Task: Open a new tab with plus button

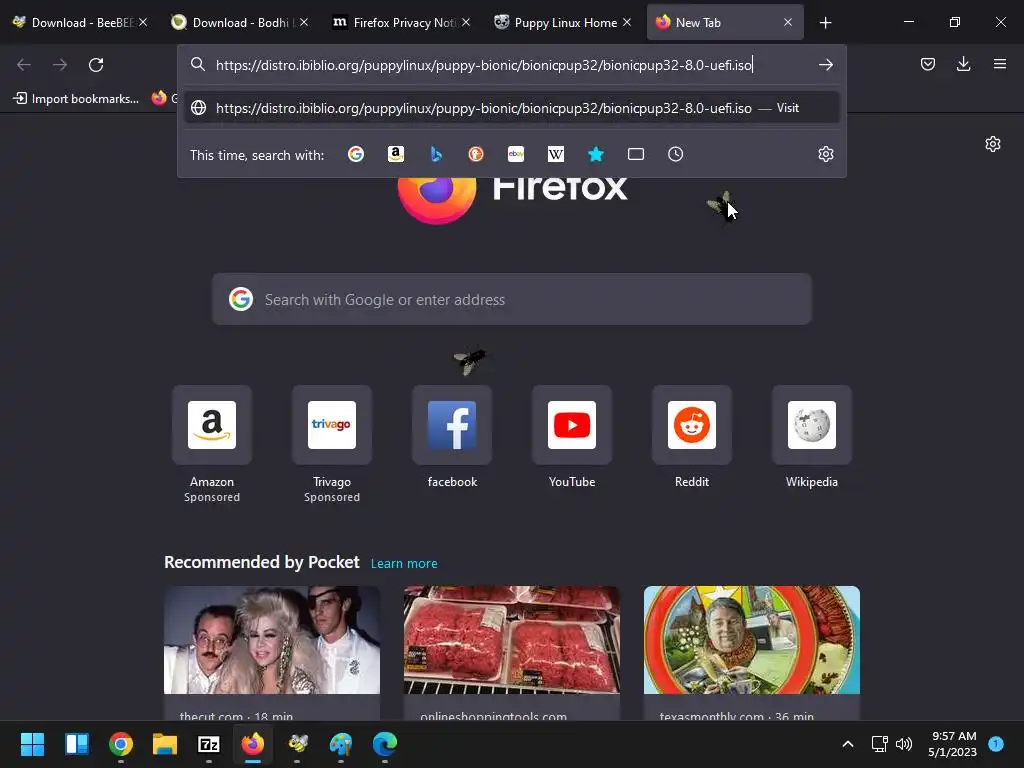Action: (x=825, y=23)
